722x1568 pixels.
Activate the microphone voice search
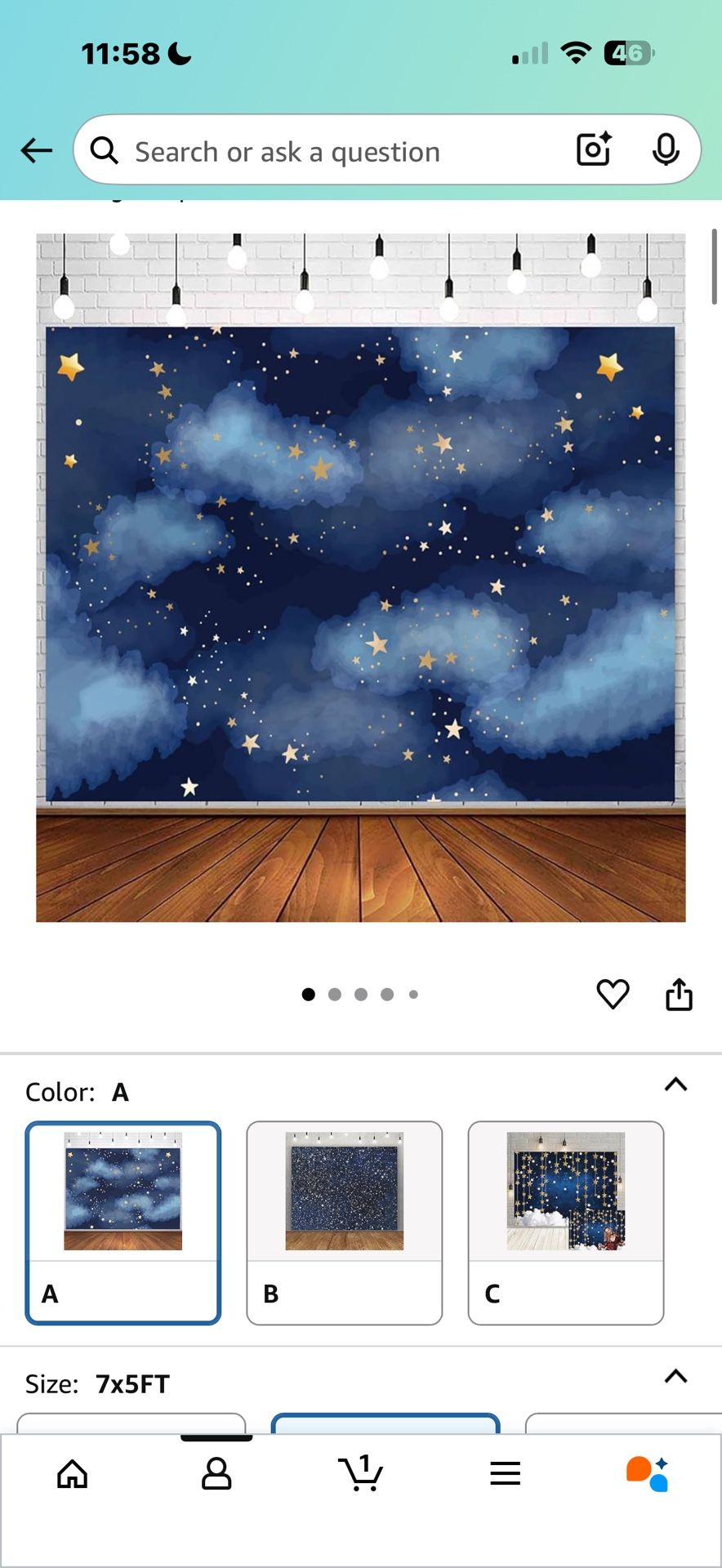click(666, 149)
